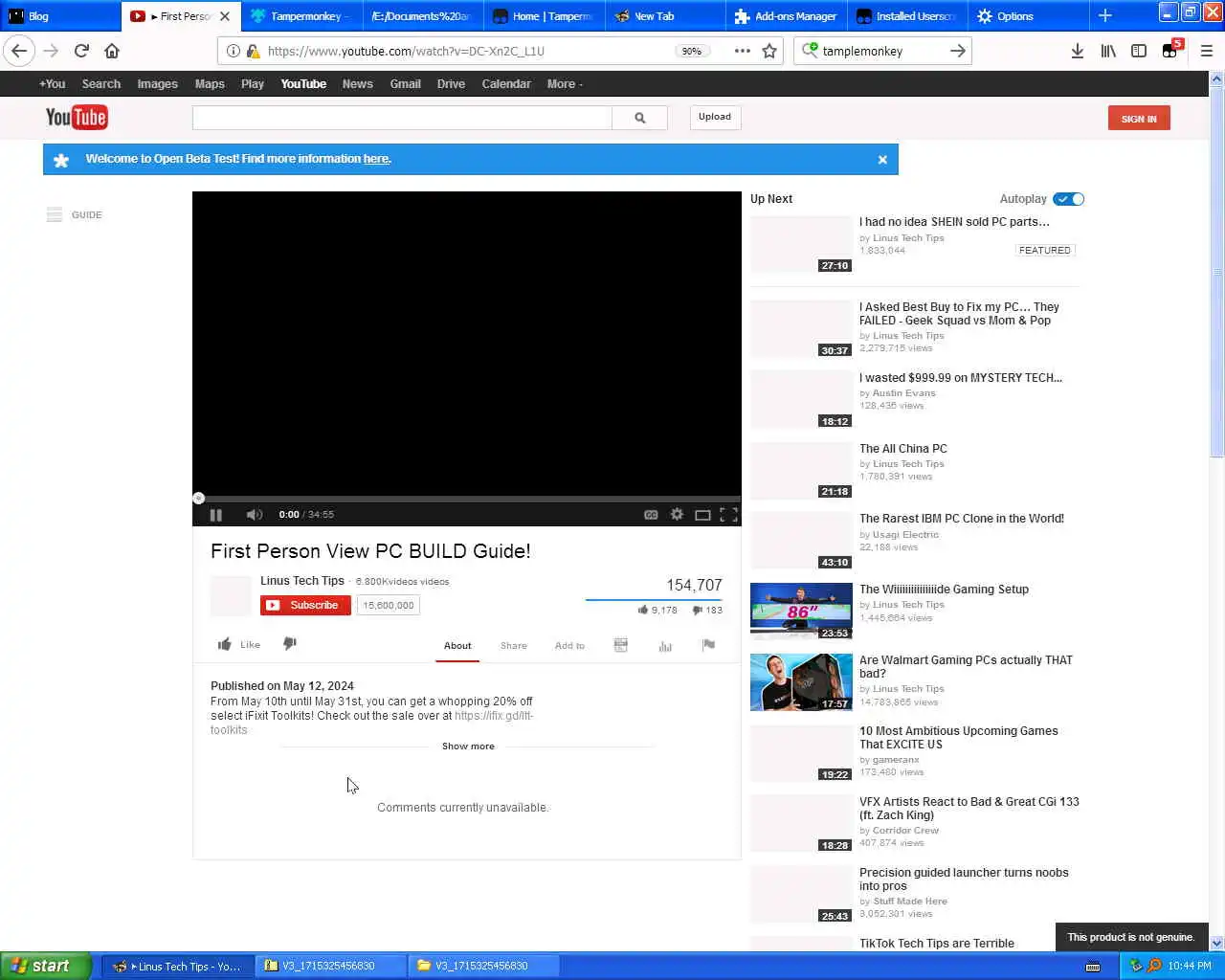Open Walmart Gaming PCs video thumbnail
The width and height of the screenshot is (1225, 980).
coord(801,682)
